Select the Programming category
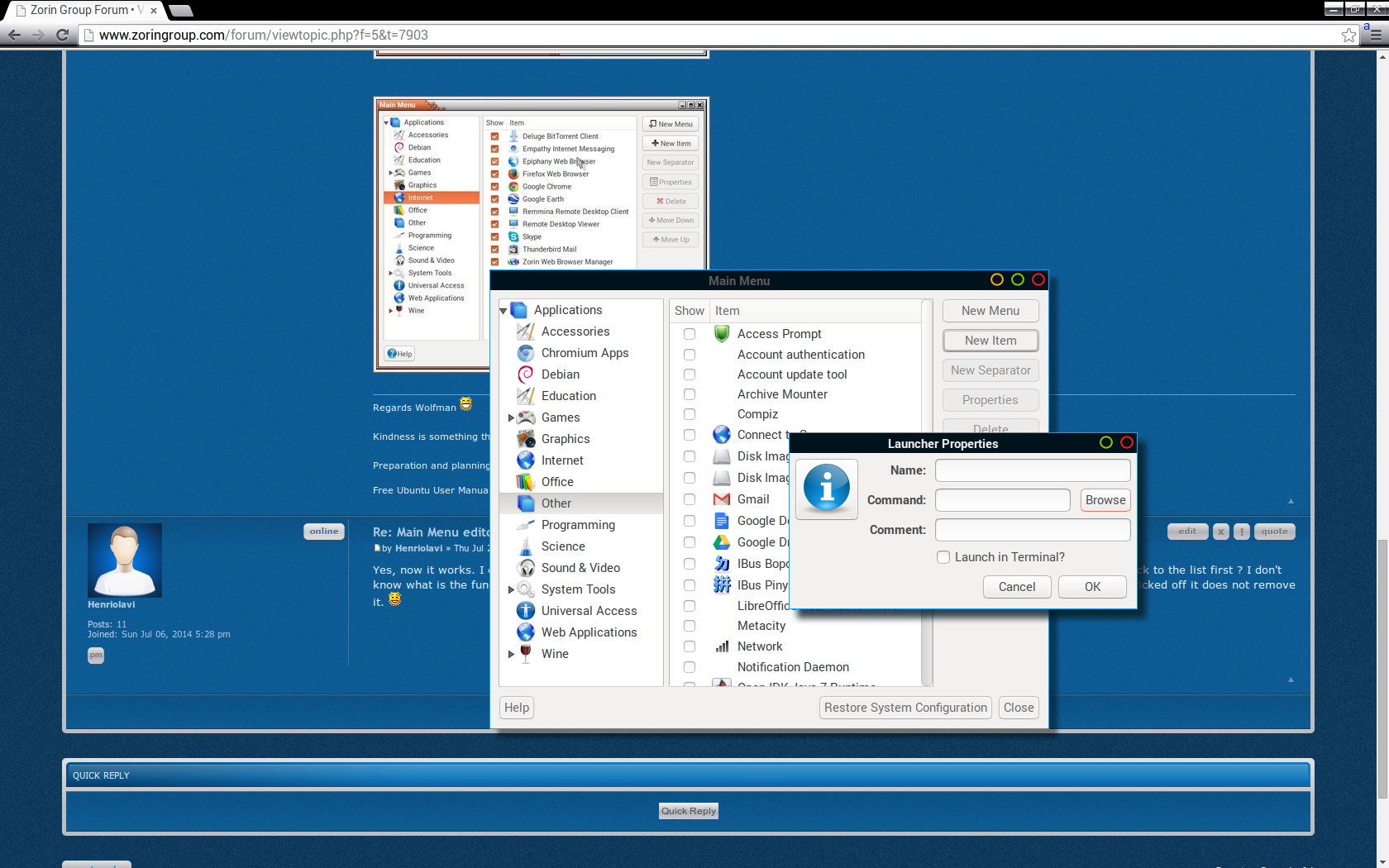This screenshot has height=868, width=1389. 578,525
